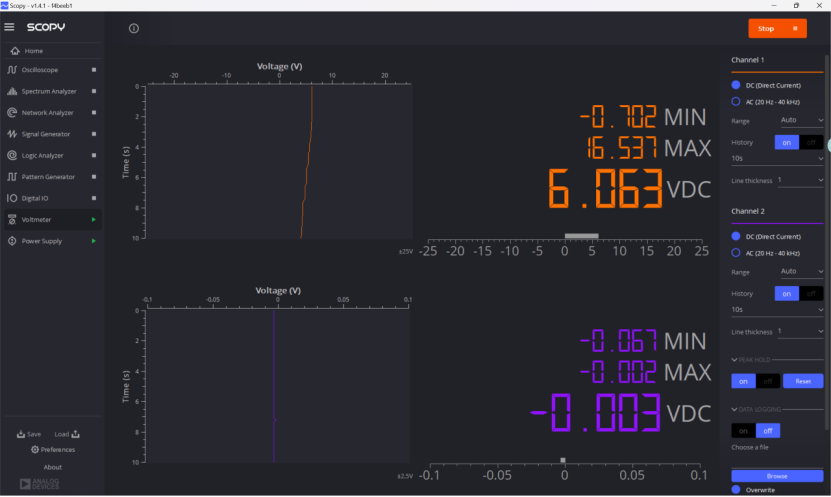Image resolution: width=831 pixels, height=497 pixels.
Task: Select Channel 2 DC (Direct Current)
Action: point(736,236)
